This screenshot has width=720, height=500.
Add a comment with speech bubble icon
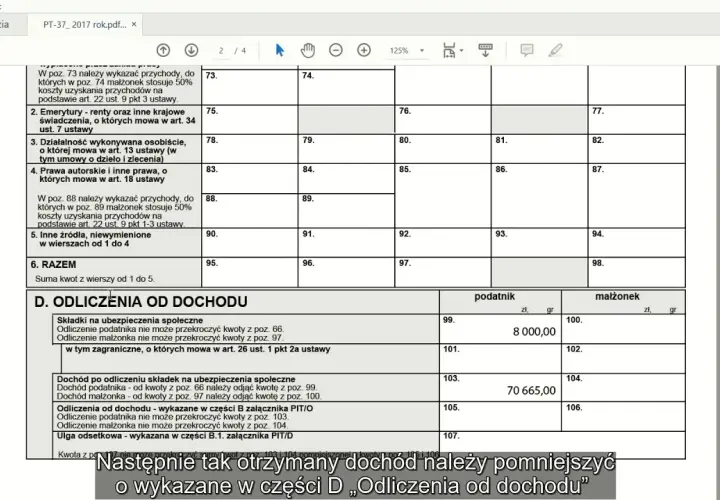point(527,50)
